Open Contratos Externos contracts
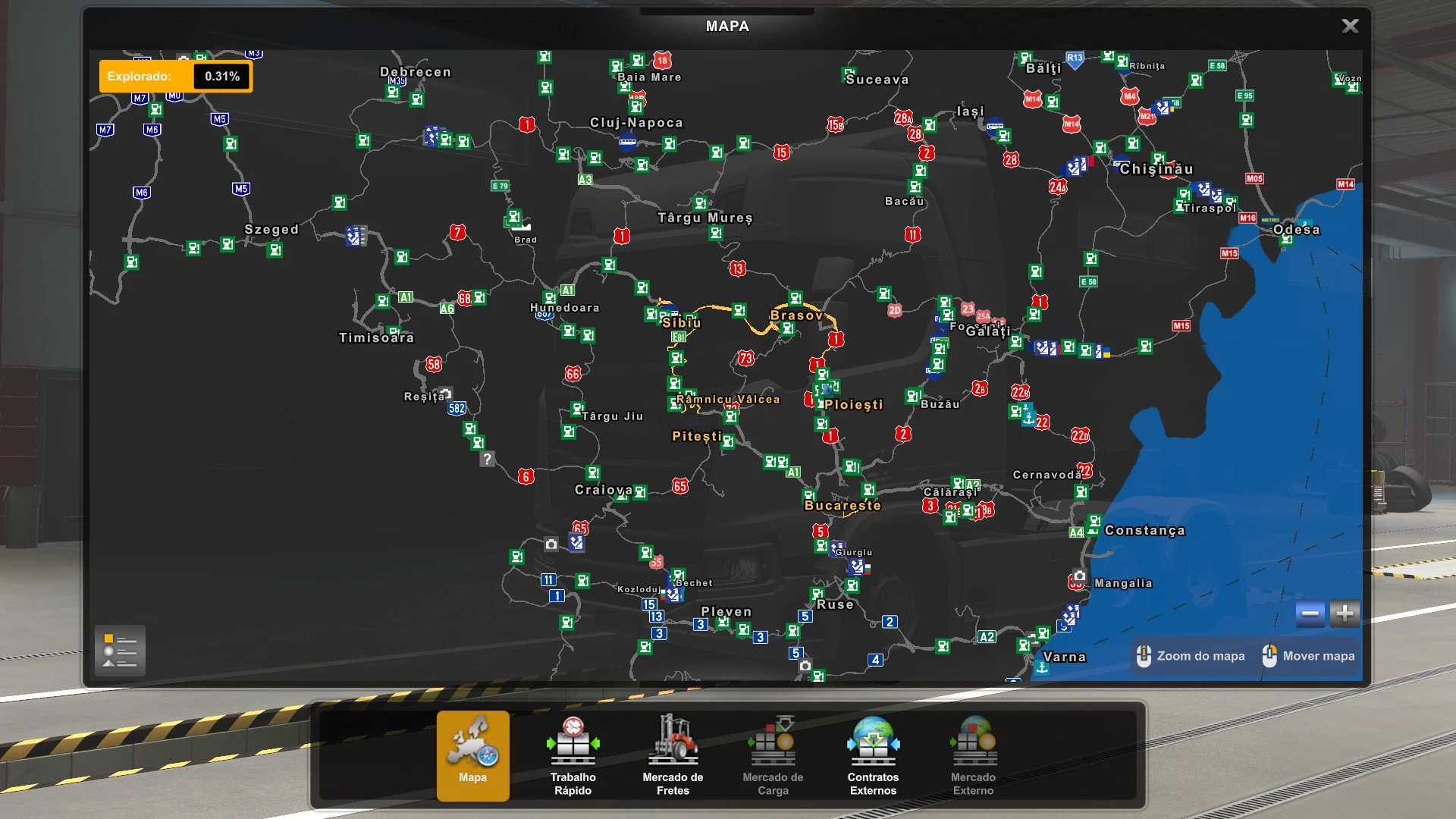 tap(873, 755)
